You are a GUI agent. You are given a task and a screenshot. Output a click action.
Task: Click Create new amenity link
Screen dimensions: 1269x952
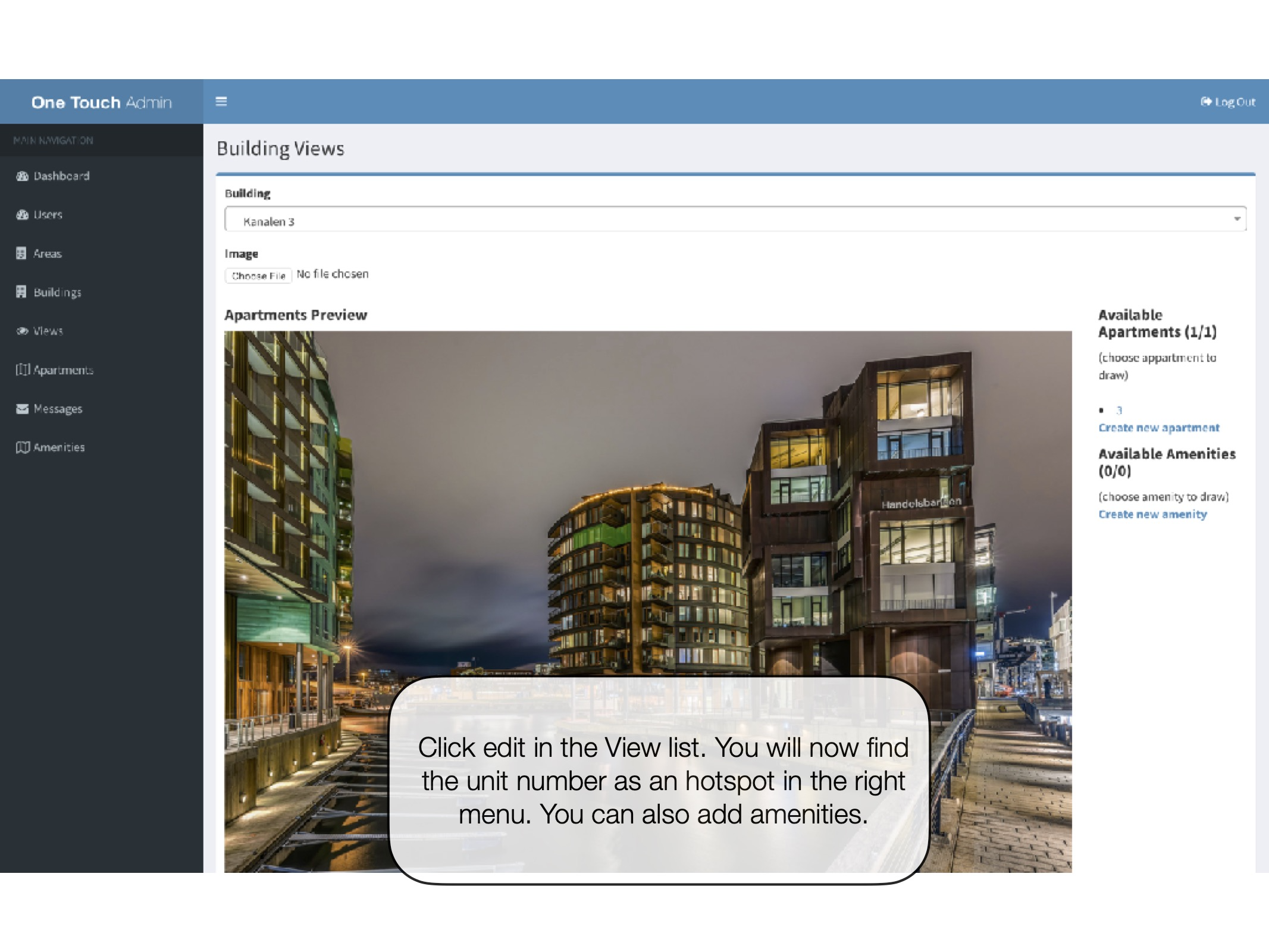point(1152,514)
